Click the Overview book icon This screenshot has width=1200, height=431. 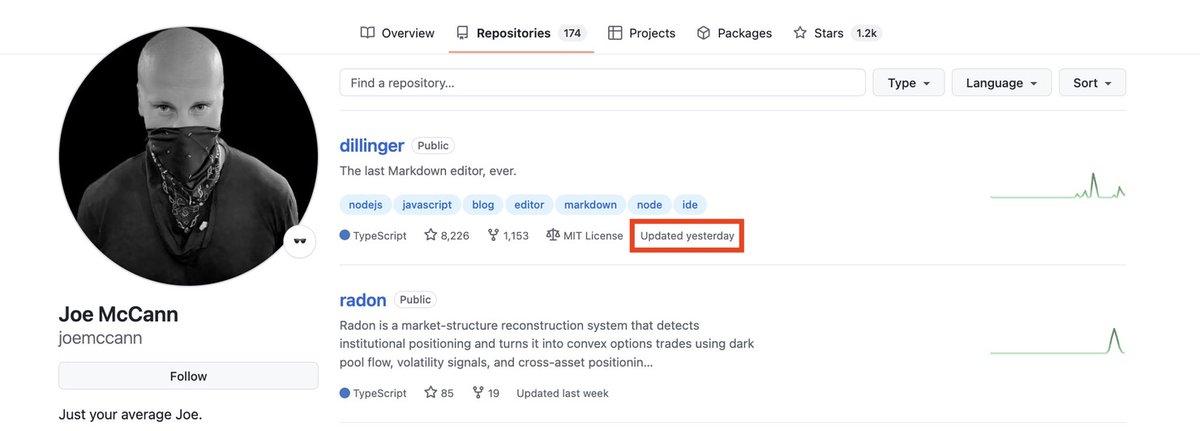click(367, 33)
